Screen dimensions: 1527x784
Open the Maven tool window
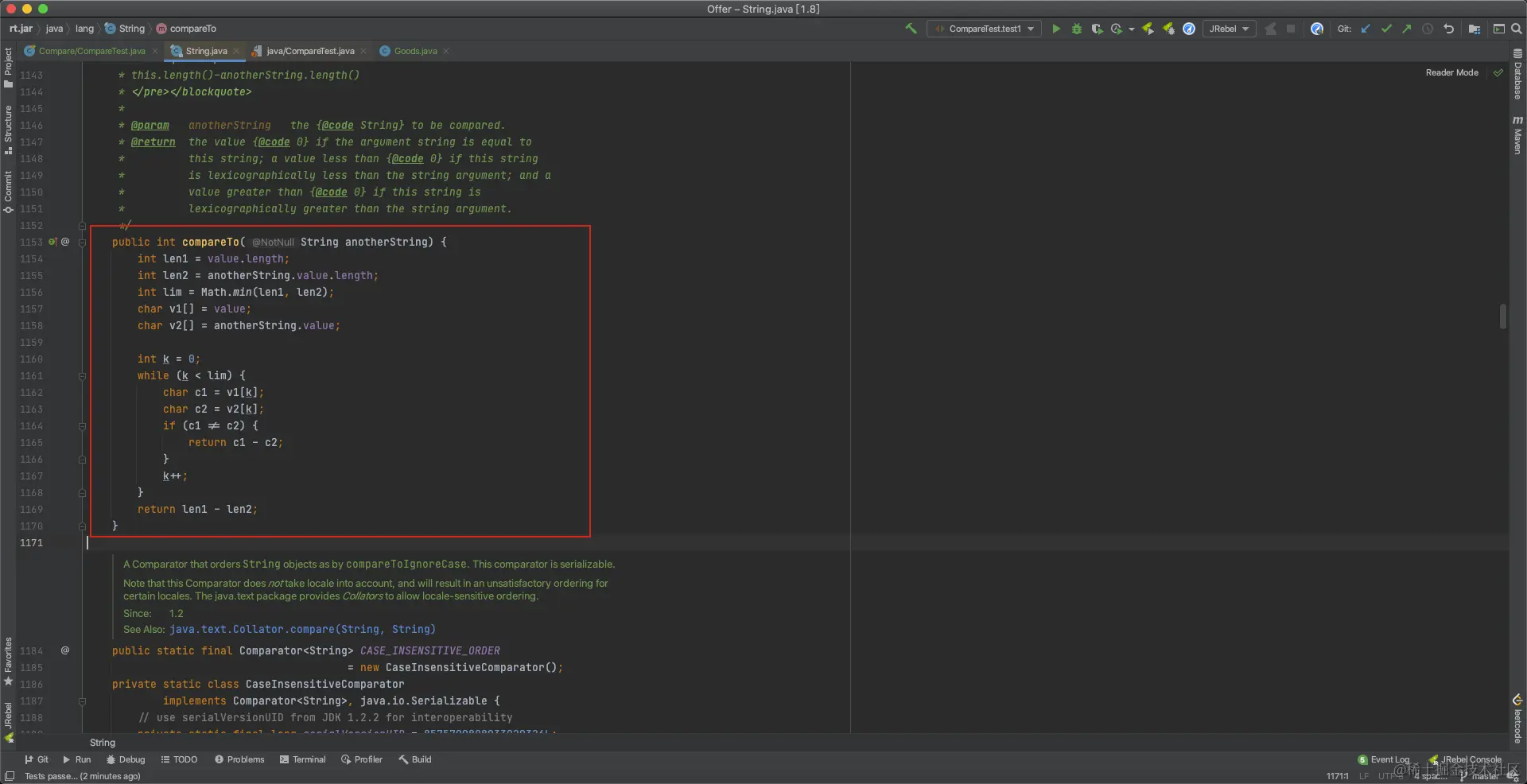click(1517, 134)
